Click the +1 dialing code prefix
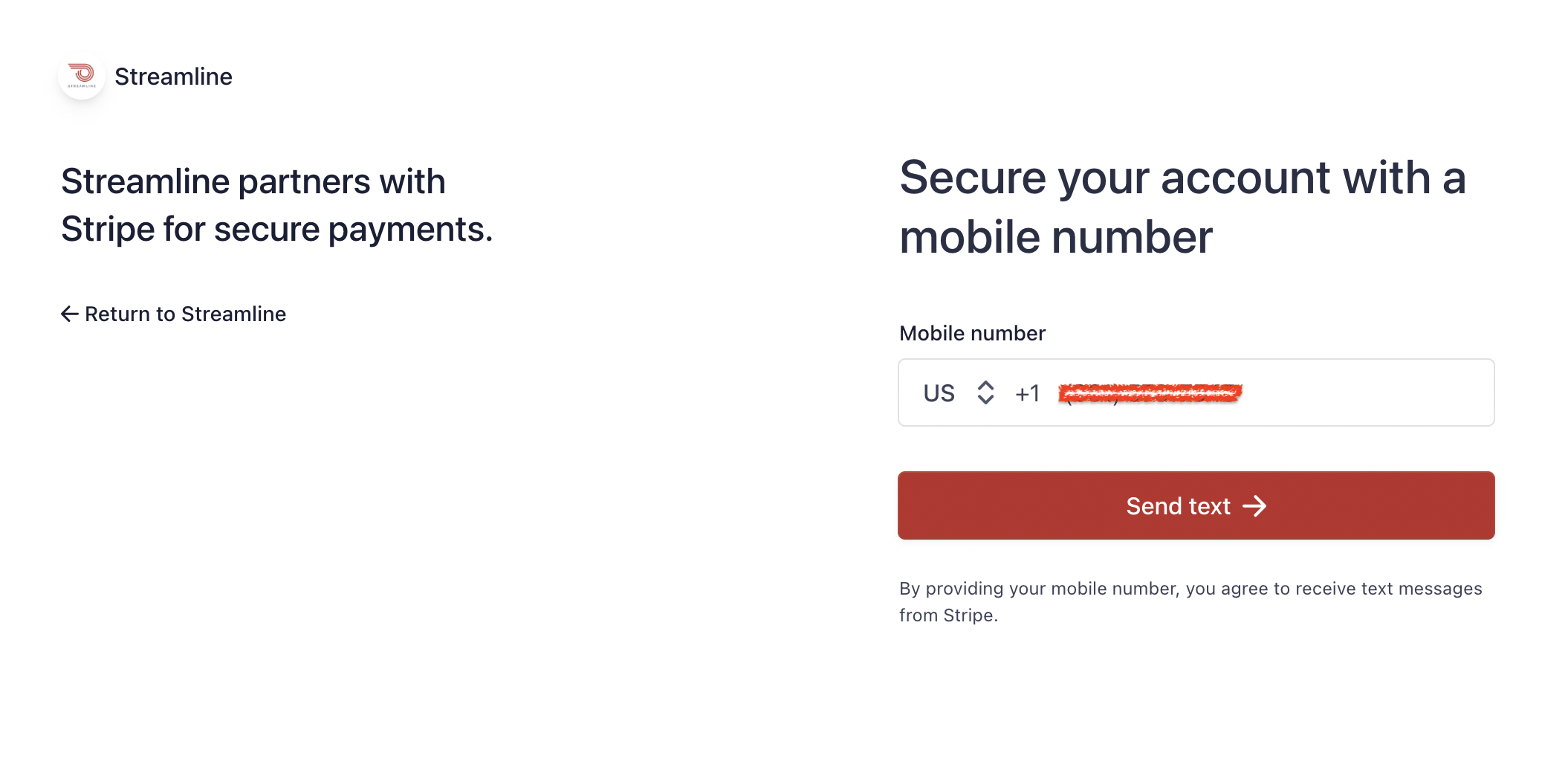The height and width of the screenshot is (773, 1568). tap(1027, 393)
